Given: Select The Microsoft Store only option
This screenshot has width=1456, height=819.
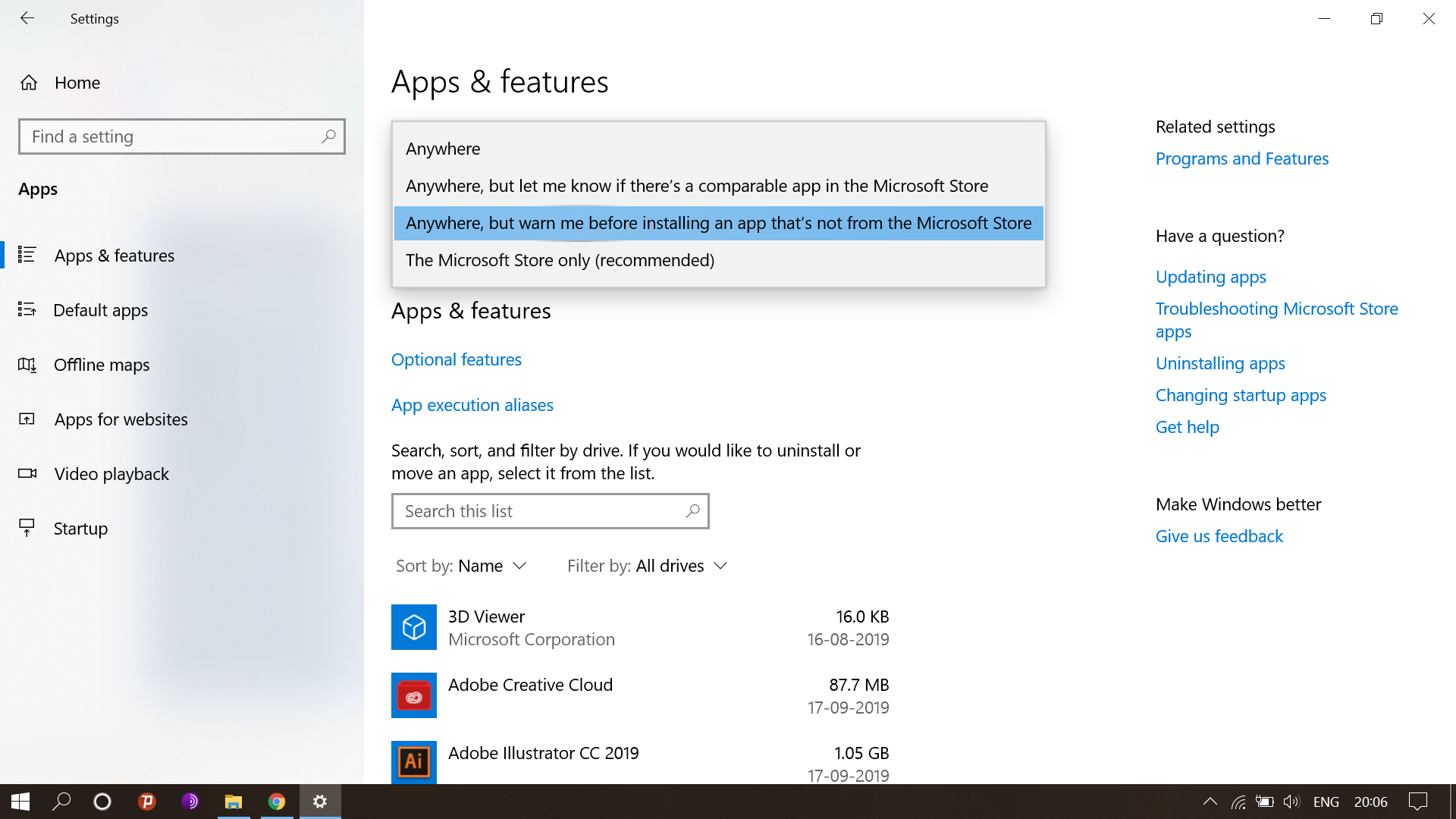Looking at the screenshot, I should point(560,260).
